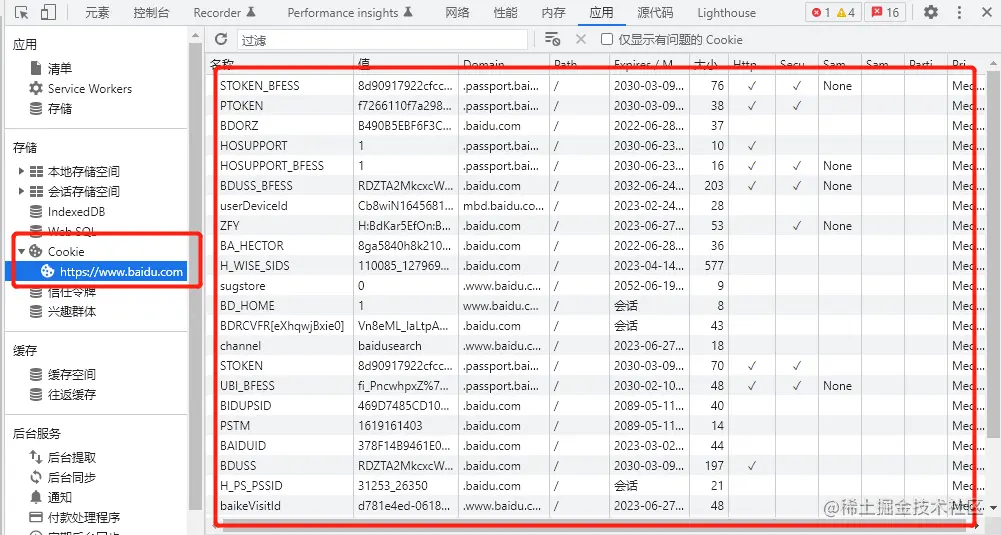The image size is (1001, 535).
Task: Collapse the Cookie tree arrow
Action: (x=21, y=251)
